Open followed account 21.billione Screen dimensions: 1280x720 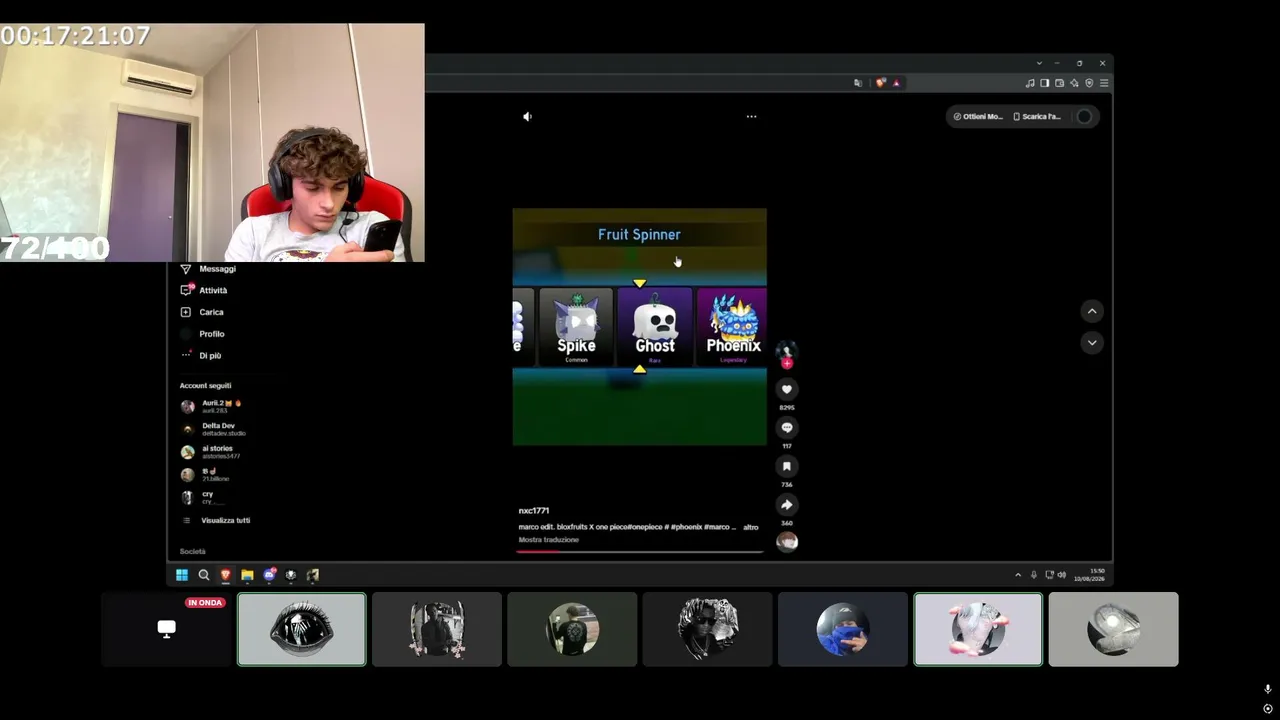(205, 475)
